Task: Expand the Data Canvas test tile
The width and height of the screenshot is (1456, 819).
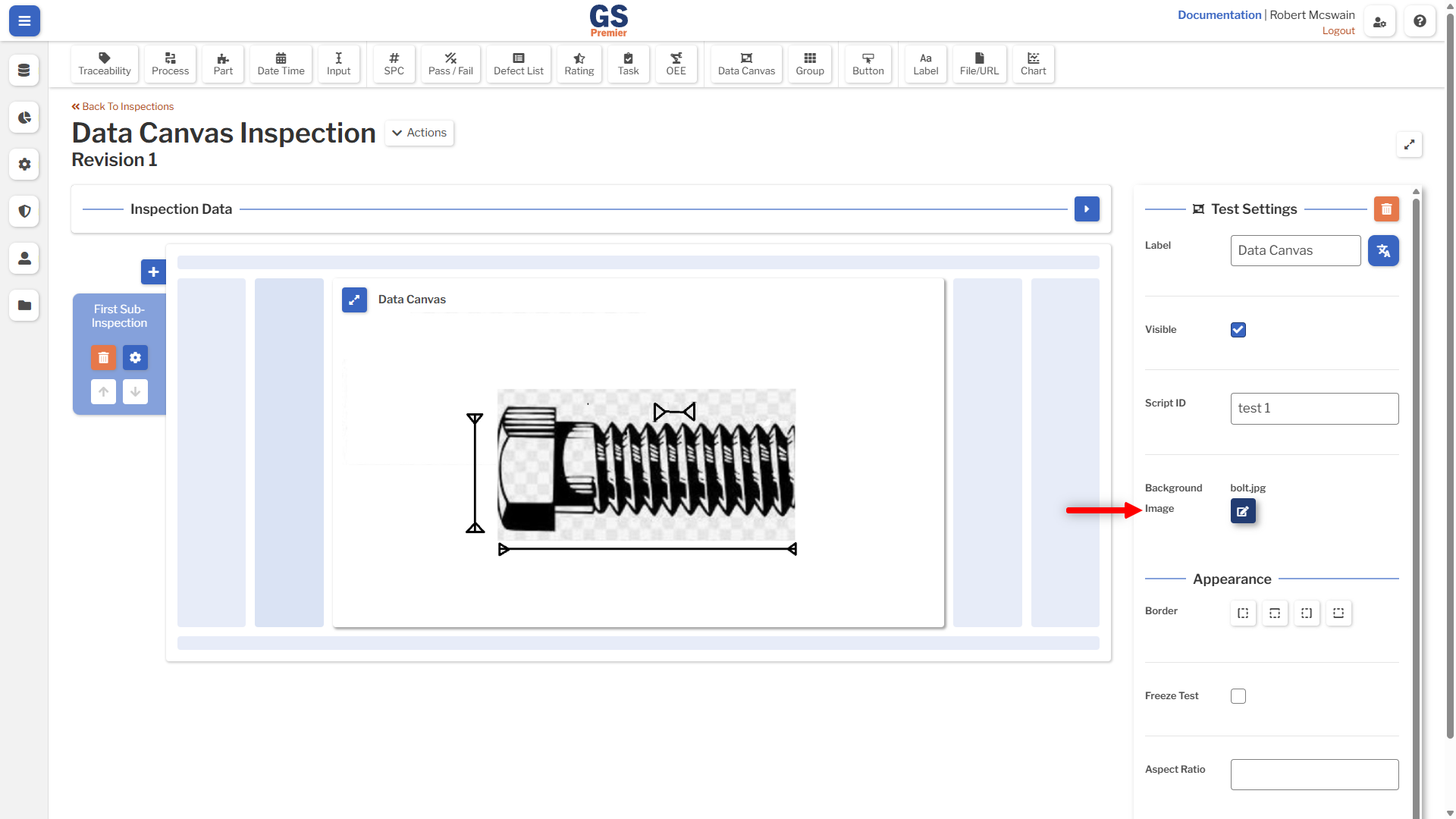Action: coord(354,300)
